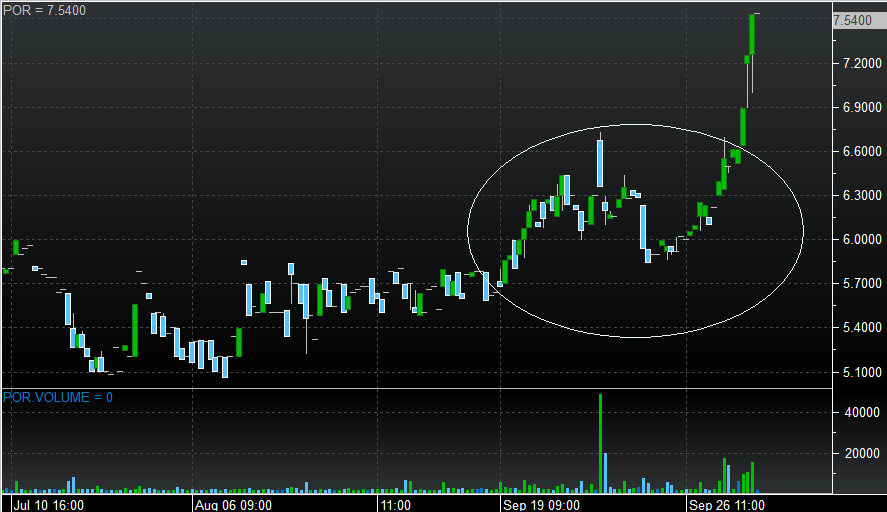
Task: Select the white ellipse annotation outline
Action: tap(468, 230)
